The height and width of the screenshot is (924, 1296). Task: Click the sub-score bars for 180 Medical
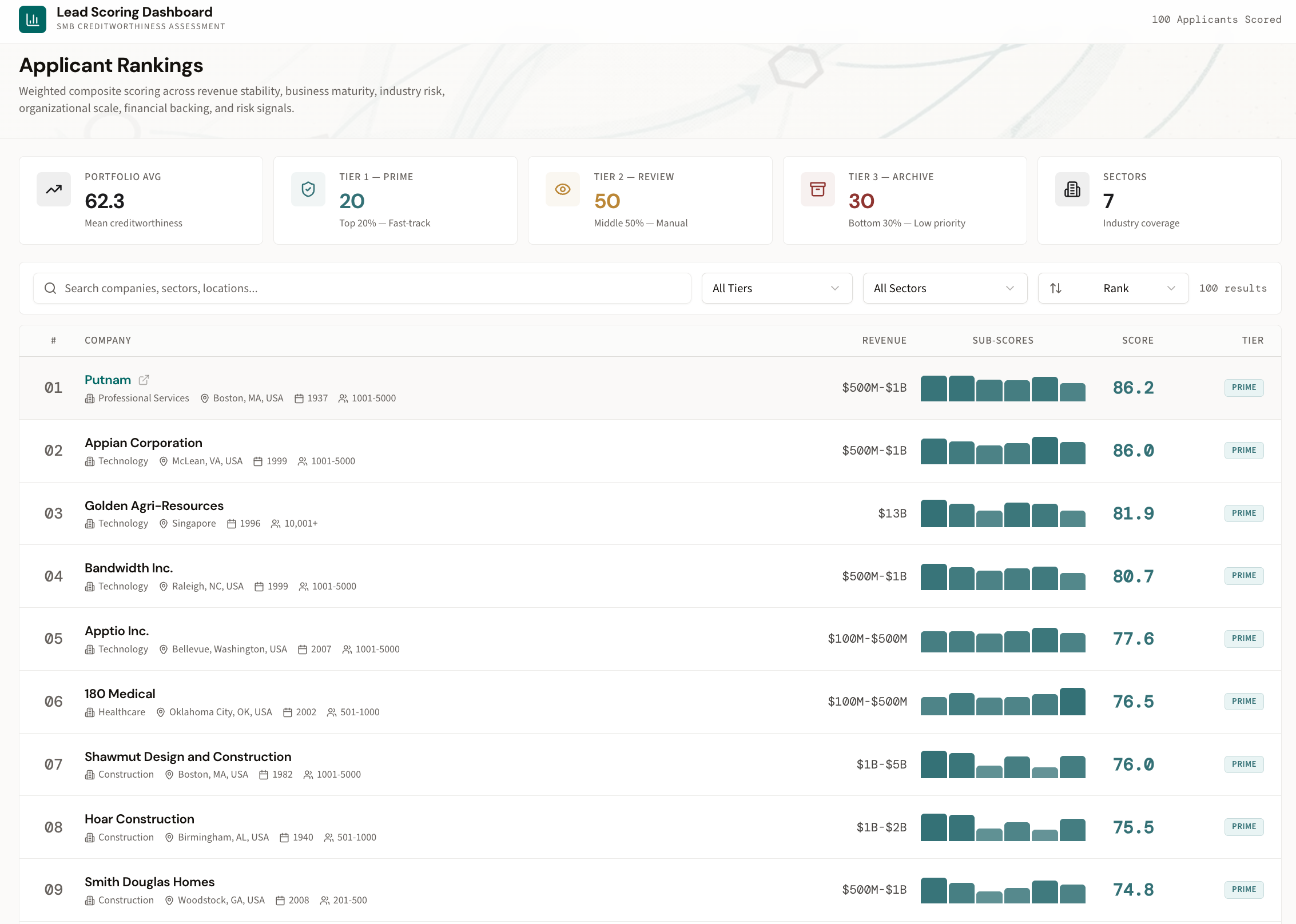click(1003, 702)
